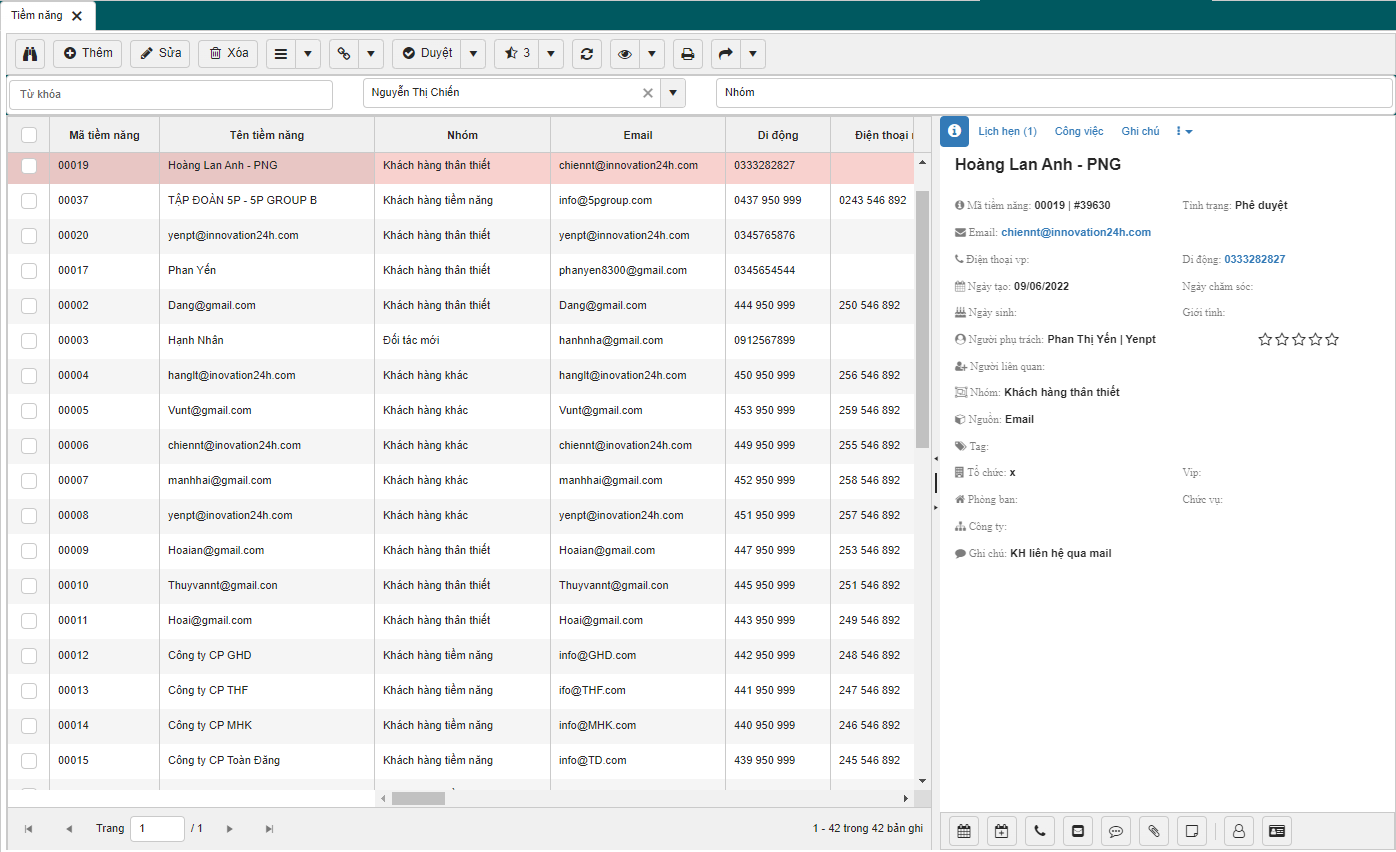Click the Duyệt approve button
Screen dimensions: 1396x852
(427, 54)
